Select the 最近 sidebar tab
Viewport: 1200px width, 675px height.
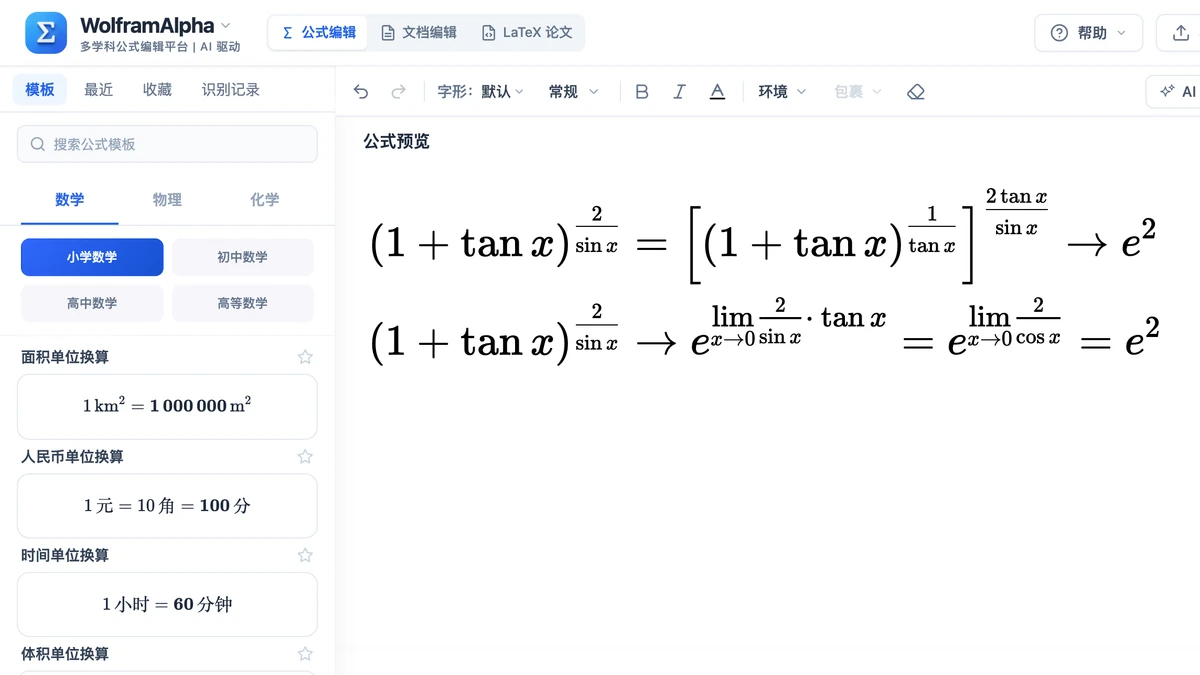click(x=98, y=90)
